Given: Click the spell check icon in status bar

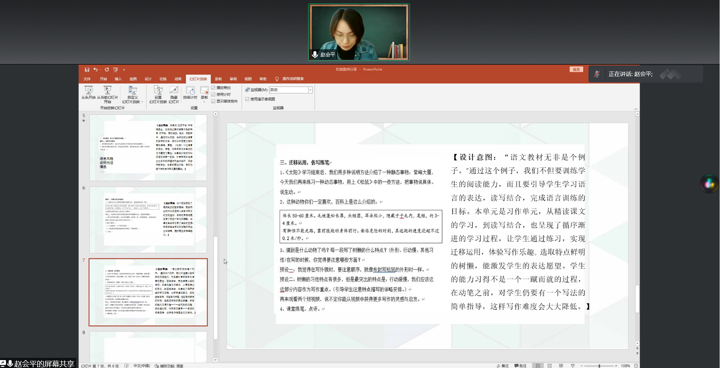Looking at the screenshot, I should click(x=127, y=366).
